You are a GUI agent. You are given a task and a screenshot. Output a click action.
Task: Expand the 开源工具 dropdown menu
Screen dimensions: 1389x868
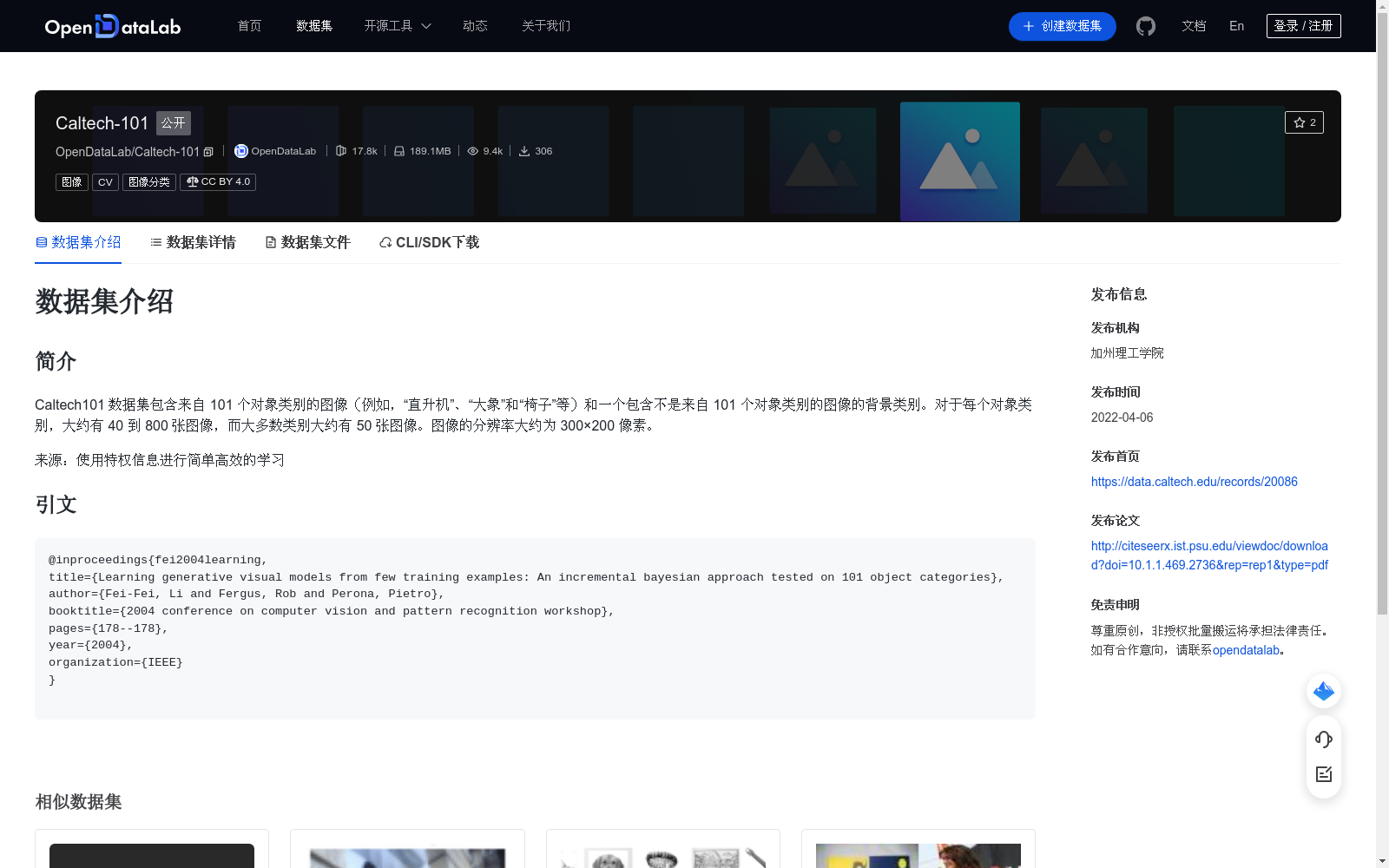(398, 26)
